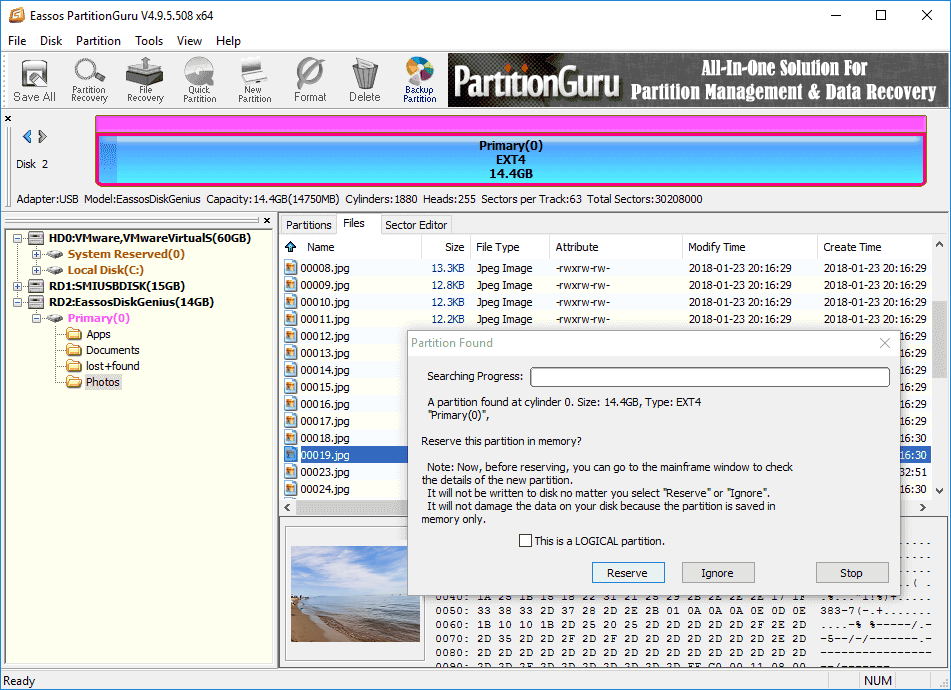Select the Quick Partition icon
The width and height of the screenshot is (951, 690).
pyautogui.click(x=199, y=79)
